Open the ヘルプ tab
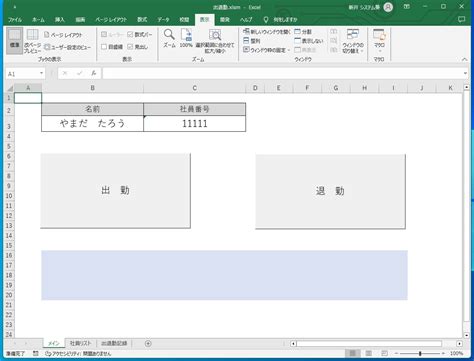 click(x=246, y=20)
